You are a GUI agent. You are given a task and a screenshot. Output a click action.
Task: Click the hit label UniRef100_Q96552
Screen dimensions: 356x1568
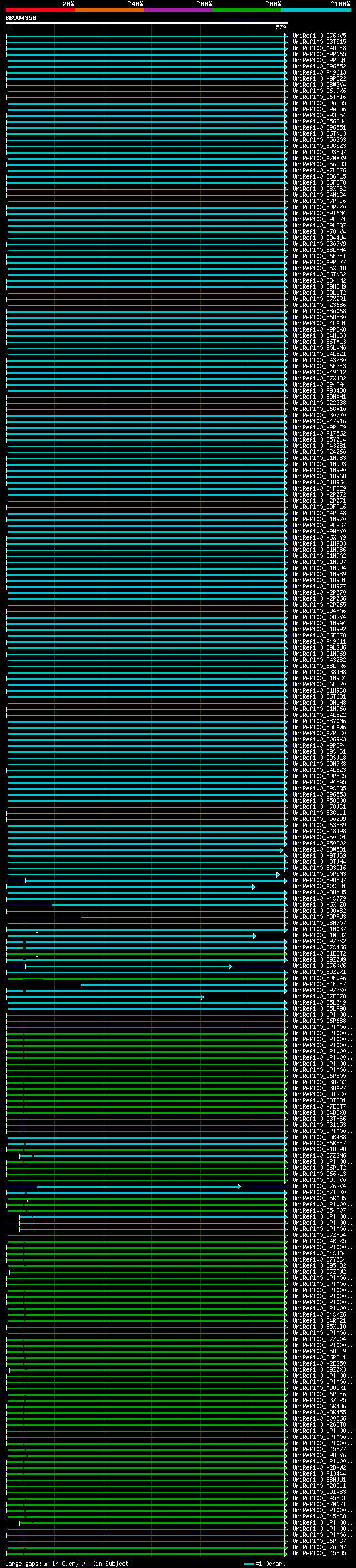(x=319, y=66)
